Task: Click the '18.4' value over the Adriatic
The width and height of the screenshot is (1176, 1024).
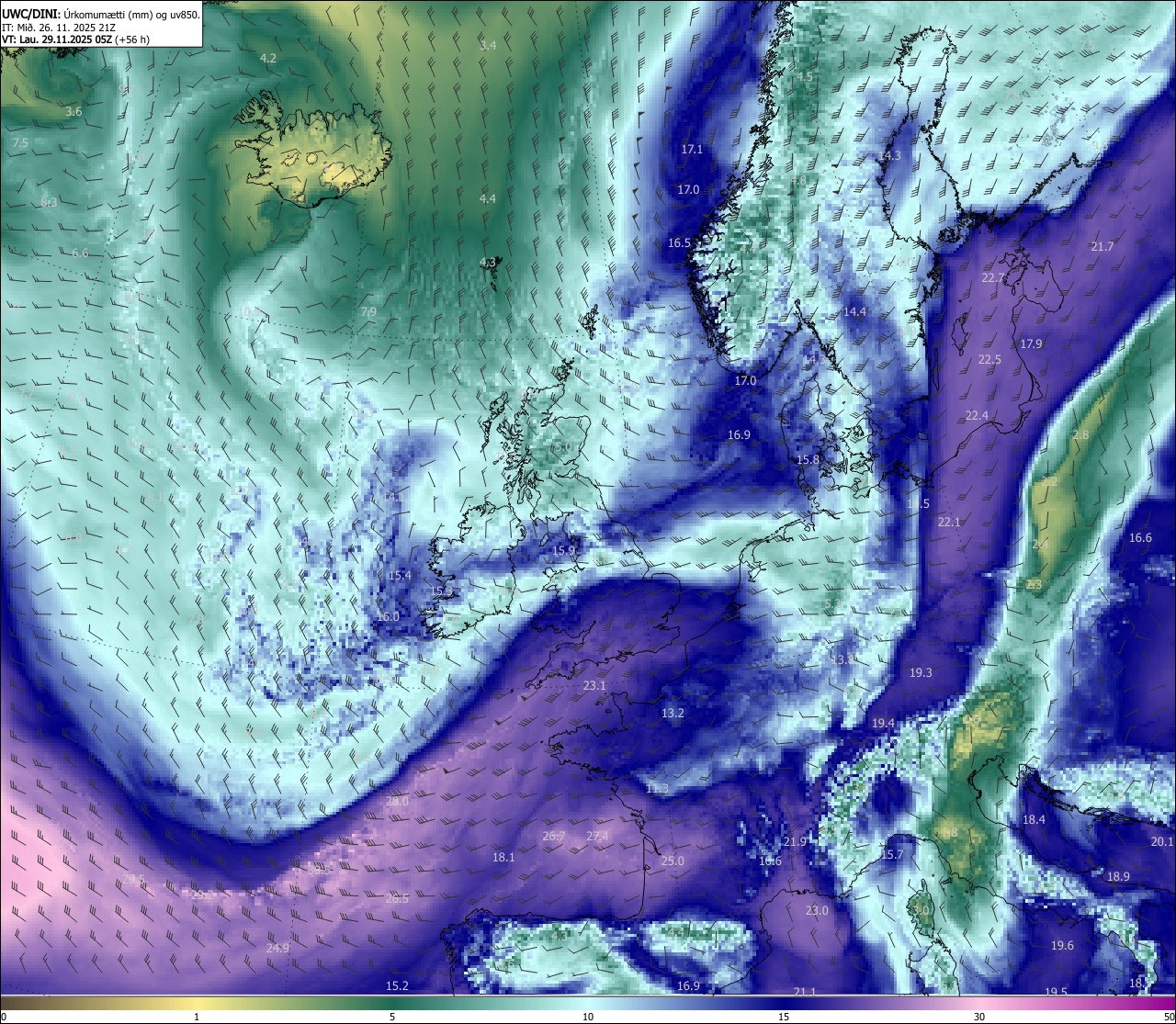Action: click(1035, 819)
